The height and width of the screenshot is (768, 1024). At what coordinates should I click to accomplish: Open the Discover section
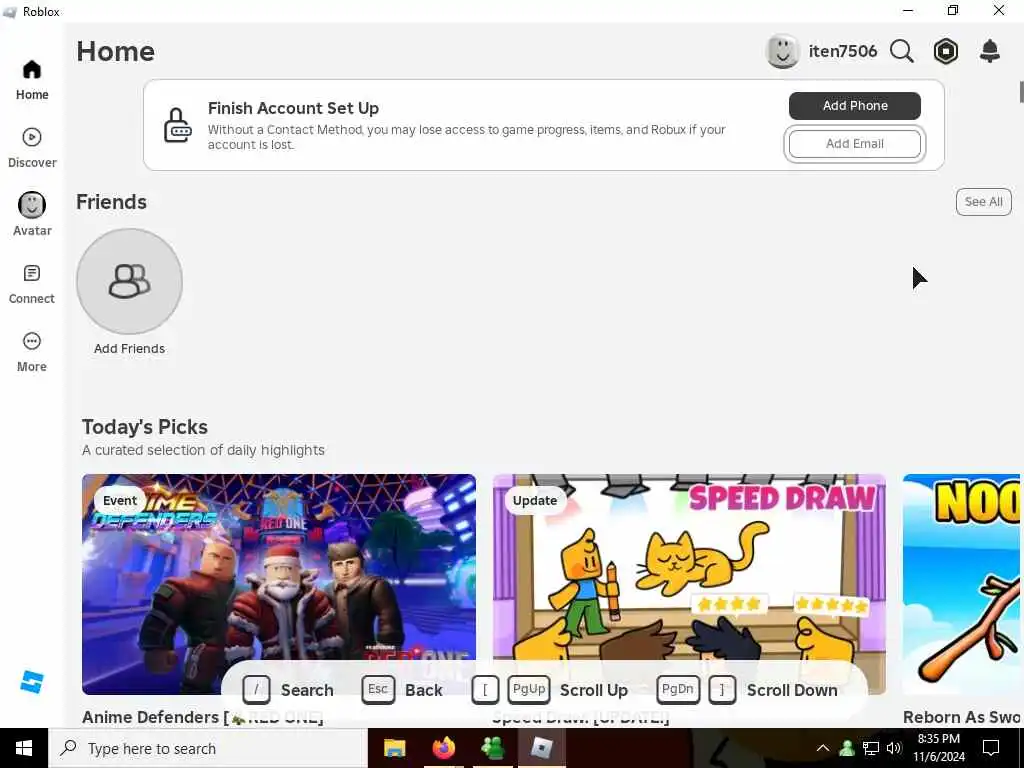coord(32,148)
